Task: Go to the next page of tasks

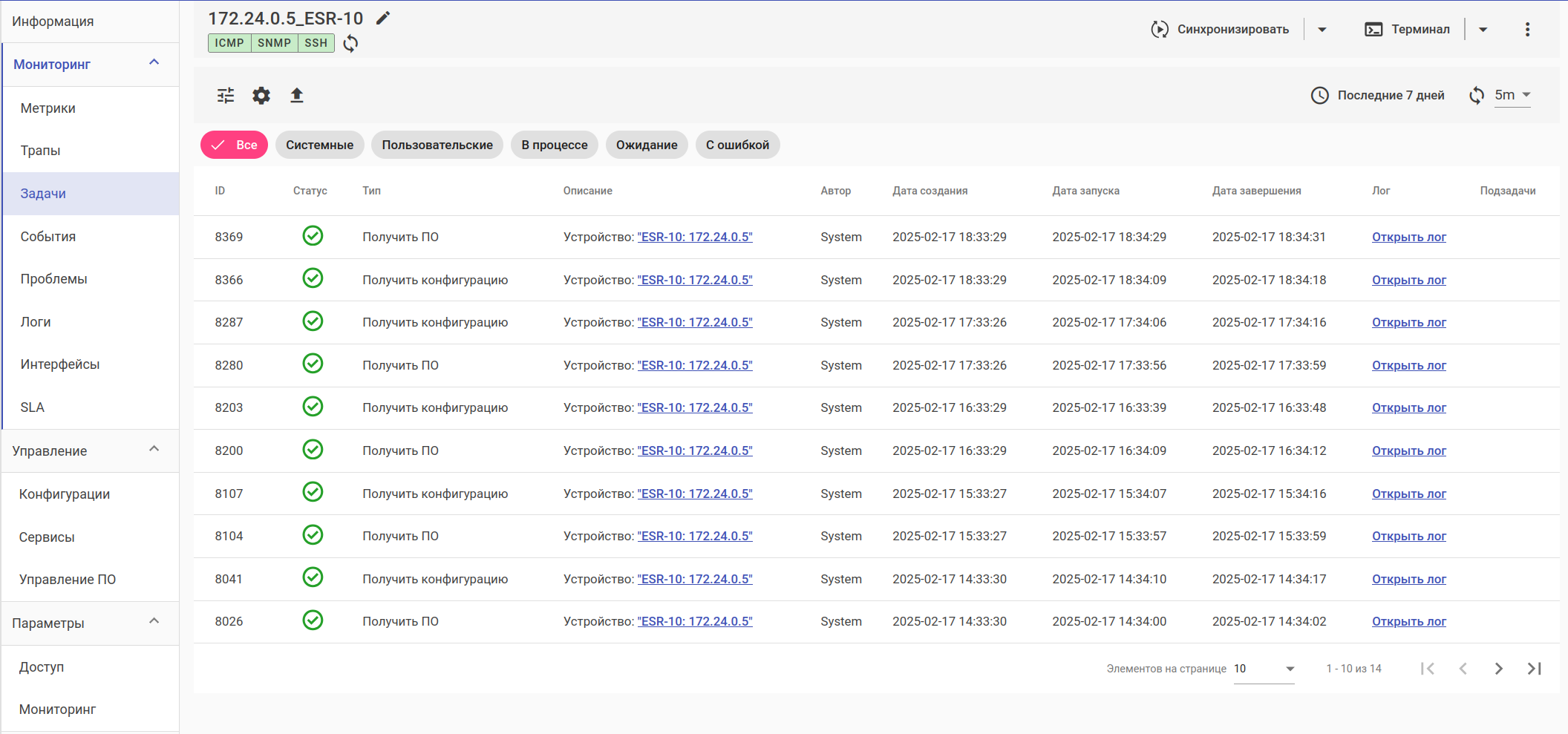Action: coord(1498,669)
